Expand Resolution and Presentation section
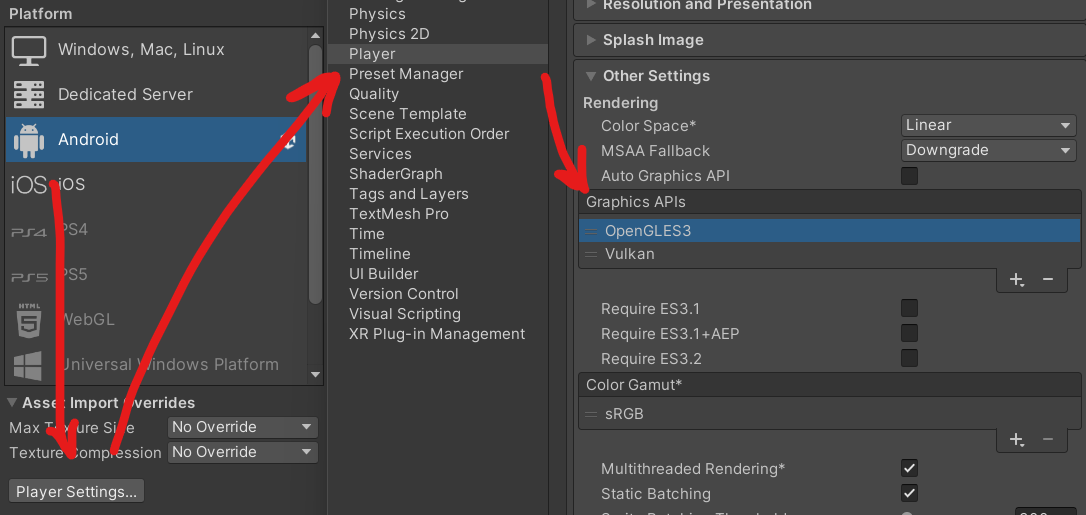Image resolution: width=1086 pixels, height=515 pixels. click(x=591, y=4)
